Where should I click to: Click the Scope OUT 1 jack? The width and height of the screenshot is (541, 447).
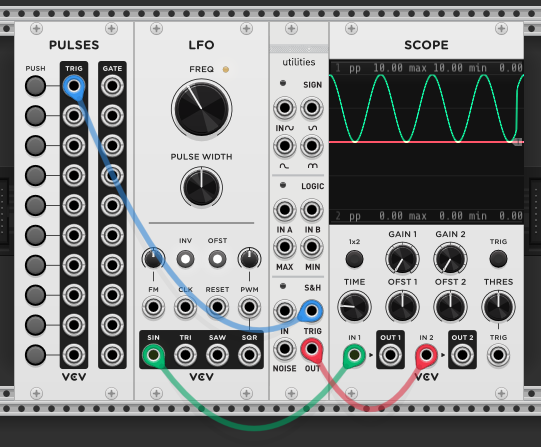point(390,355)
